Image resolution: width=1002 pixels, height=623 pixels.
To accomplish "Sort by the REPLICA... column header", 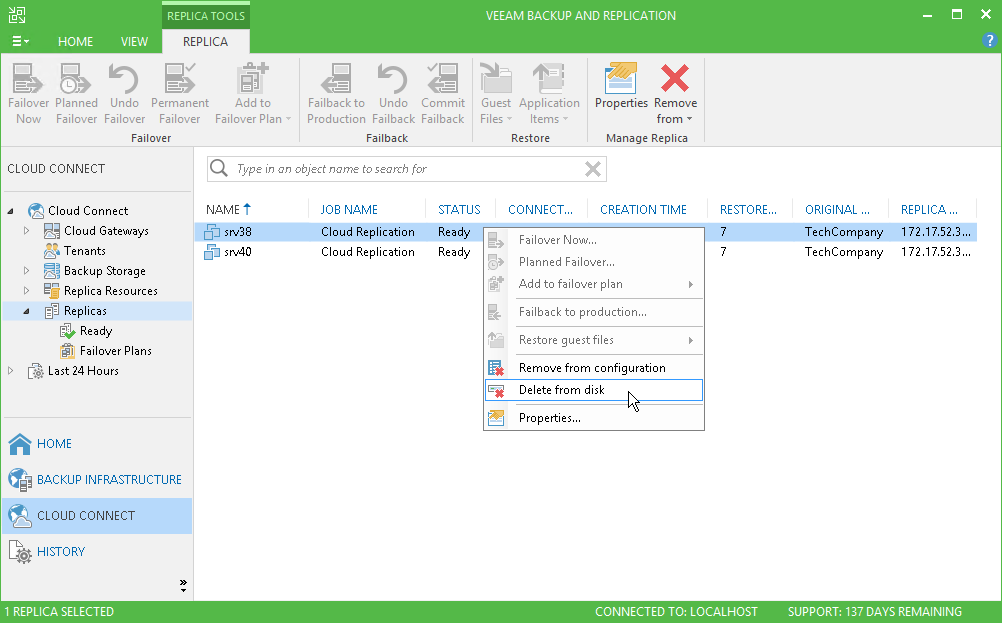I will [x=929, y=210].
